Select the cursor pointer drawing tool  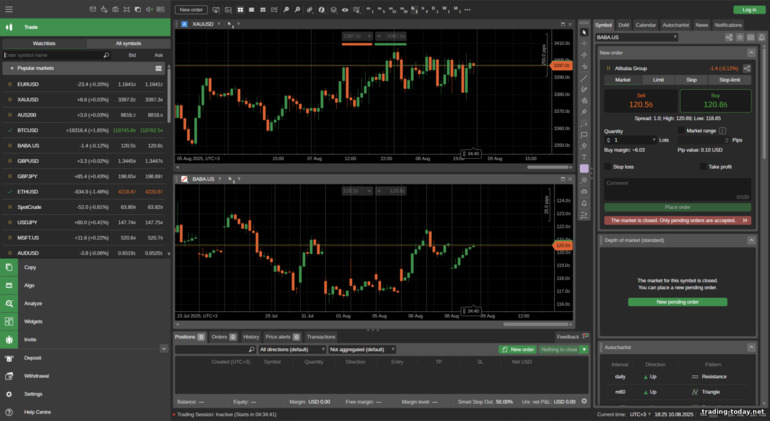click(x=584, y=32)
